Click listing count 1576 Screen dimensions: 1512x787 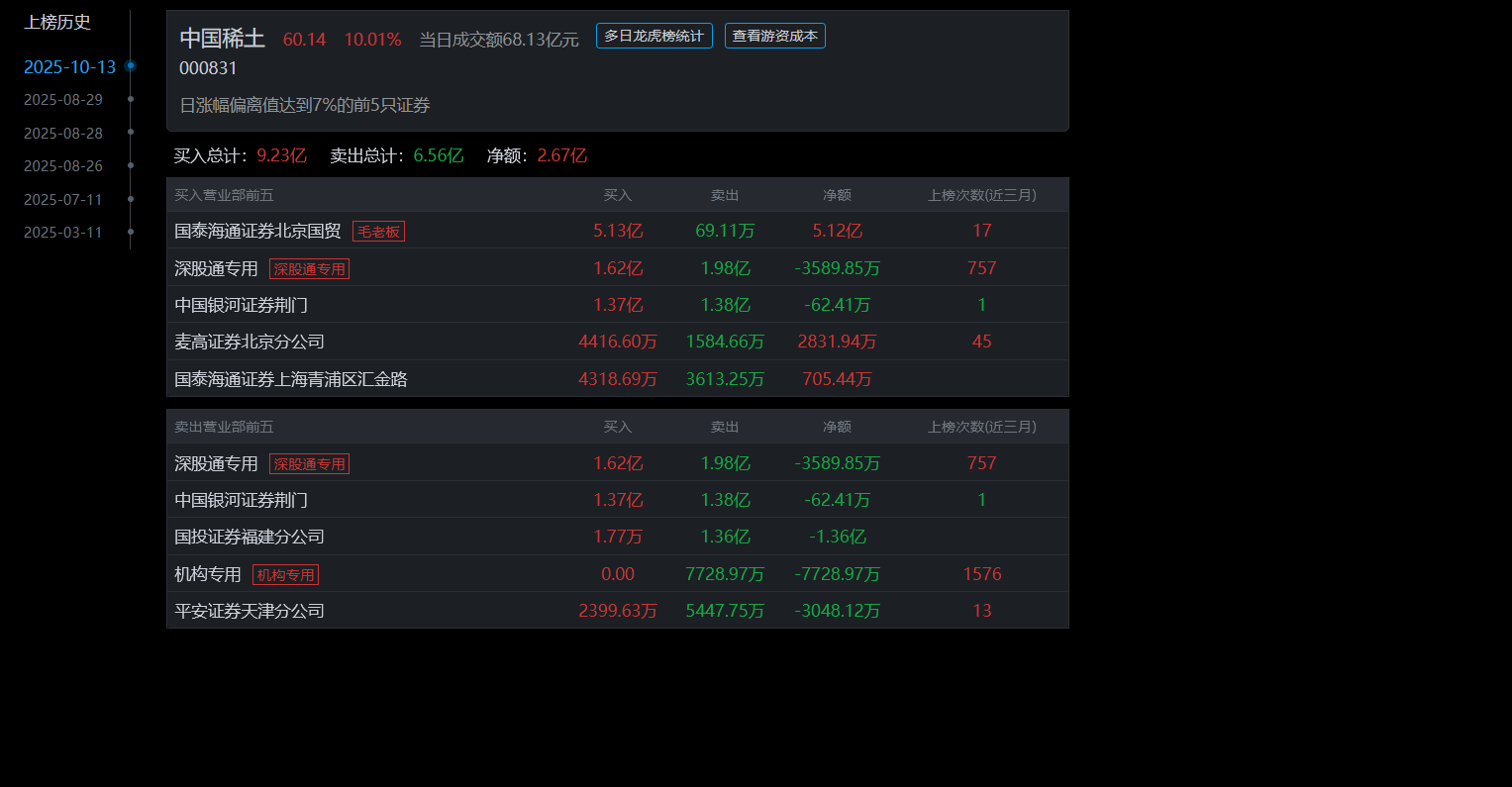click(982, 574)
